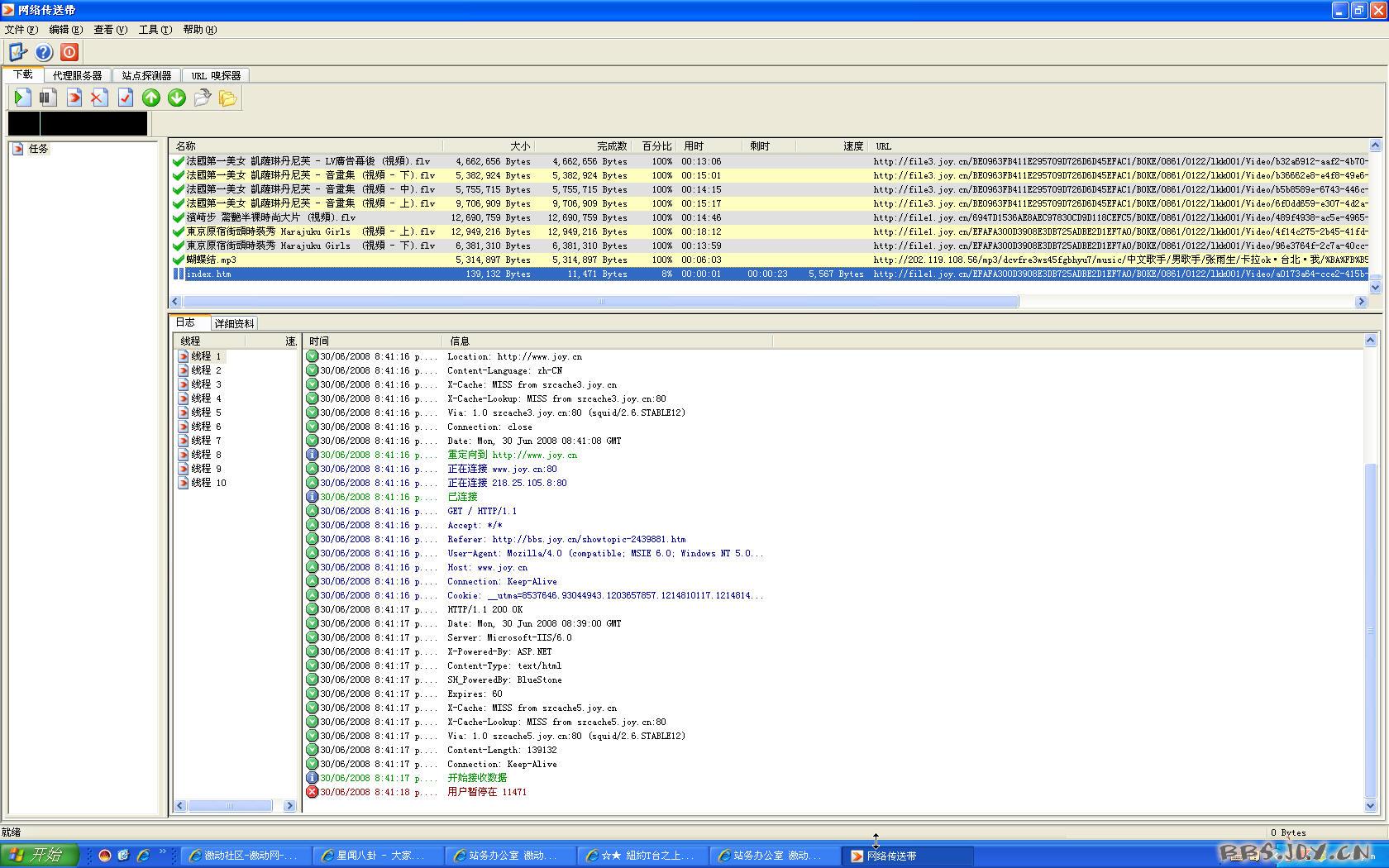Select 線程 8 in thread list

pyautogui.click(x=206, y=455)
